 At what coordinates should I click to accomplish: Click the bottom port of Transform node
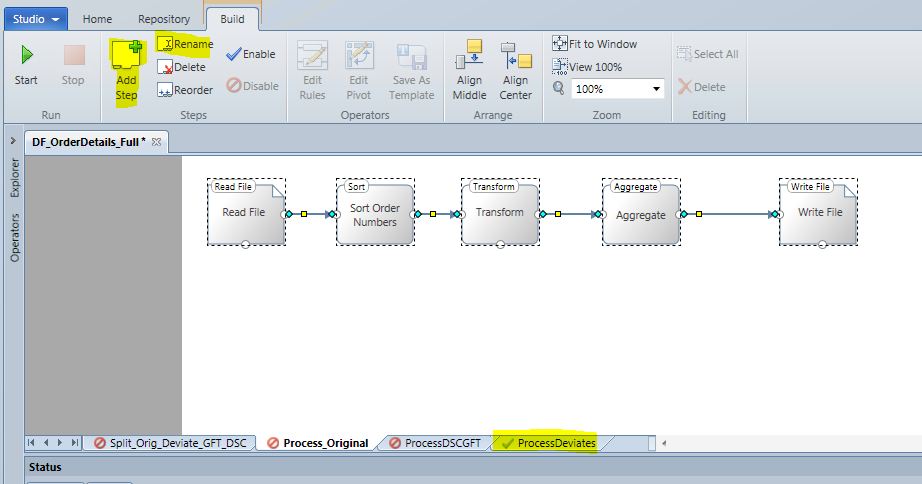coord(500,245)
